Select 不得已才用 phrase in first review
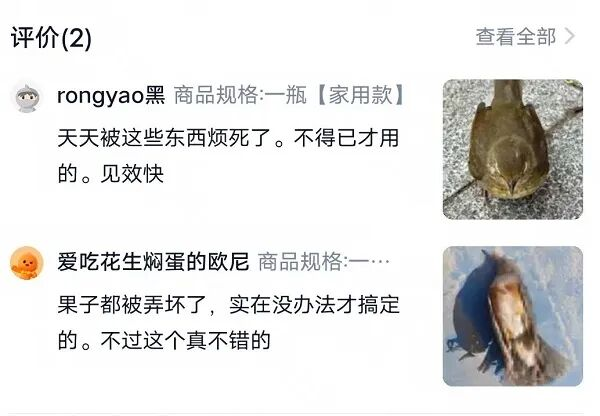 [346, 138]
